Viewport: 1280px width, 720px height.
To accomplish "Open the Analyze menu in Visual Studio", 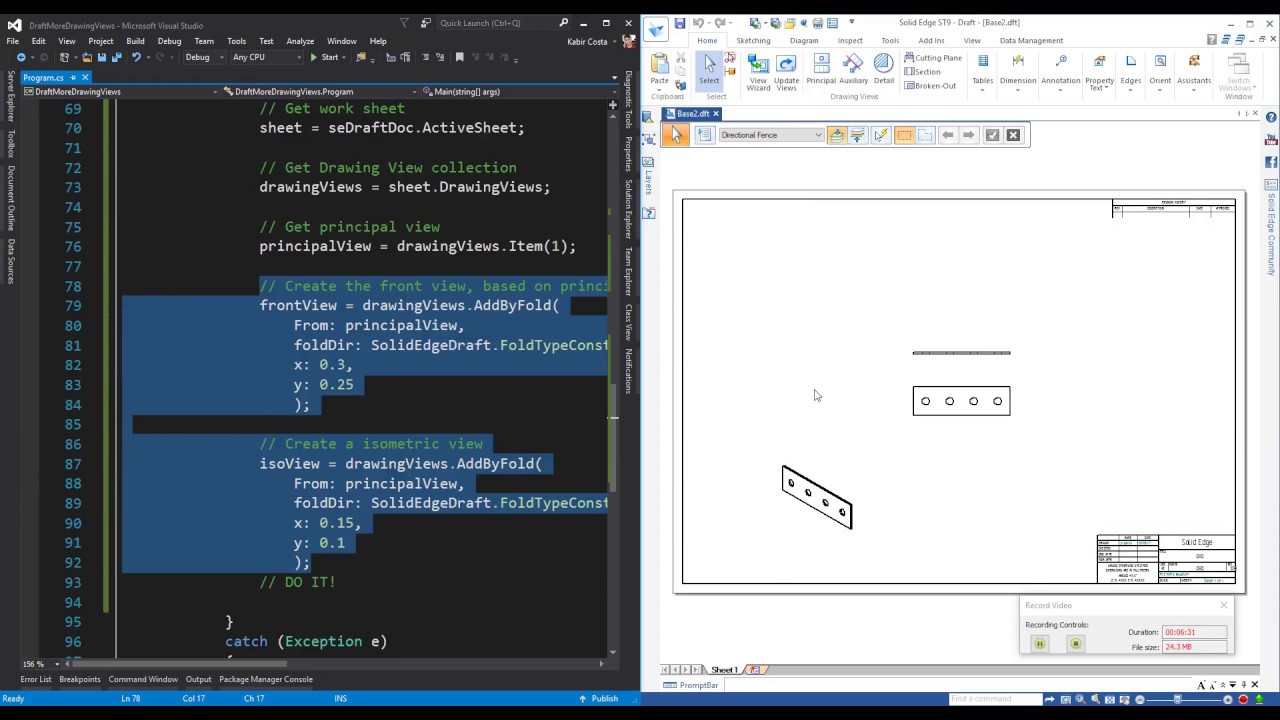I will click(x=300, y=41).
